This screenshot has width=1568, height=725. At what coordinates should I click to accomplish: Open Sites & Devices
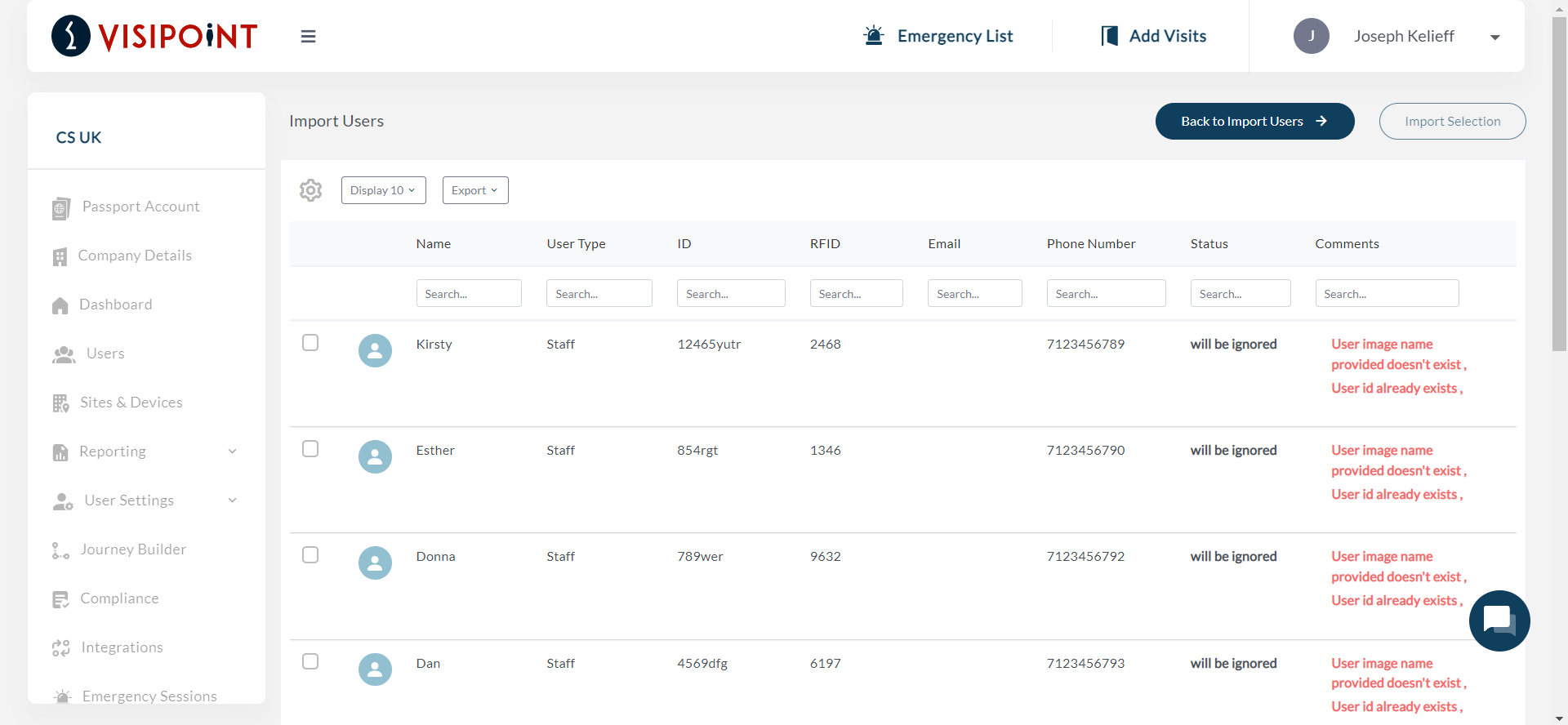[131, 403]
